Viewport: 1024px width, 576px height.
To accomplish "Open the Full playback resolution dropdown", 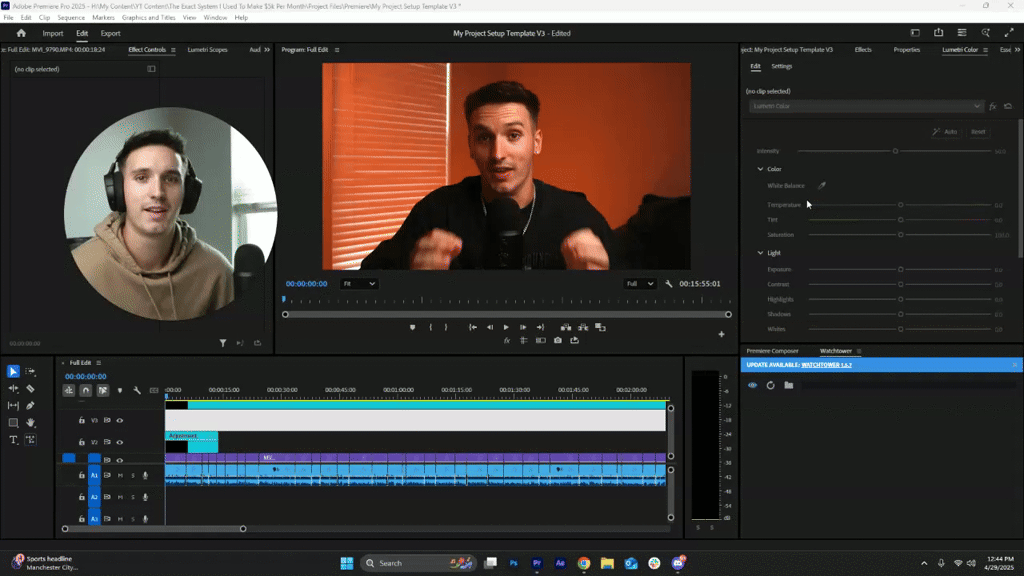I will pyautogui.click(x=640, y=283).
